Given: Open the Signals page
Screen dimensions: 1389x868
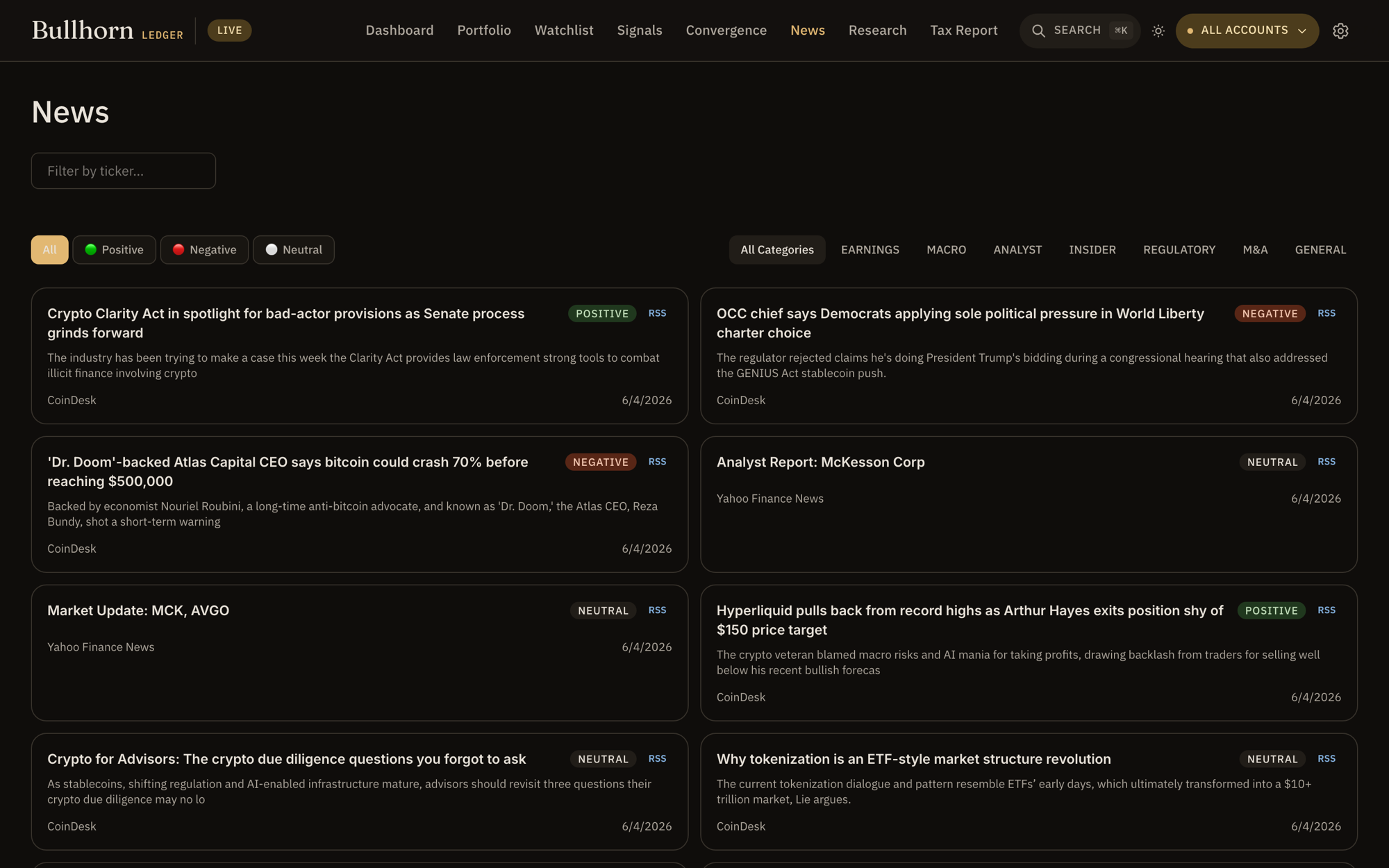Looking at the screenshot, I should pos(640,31).
